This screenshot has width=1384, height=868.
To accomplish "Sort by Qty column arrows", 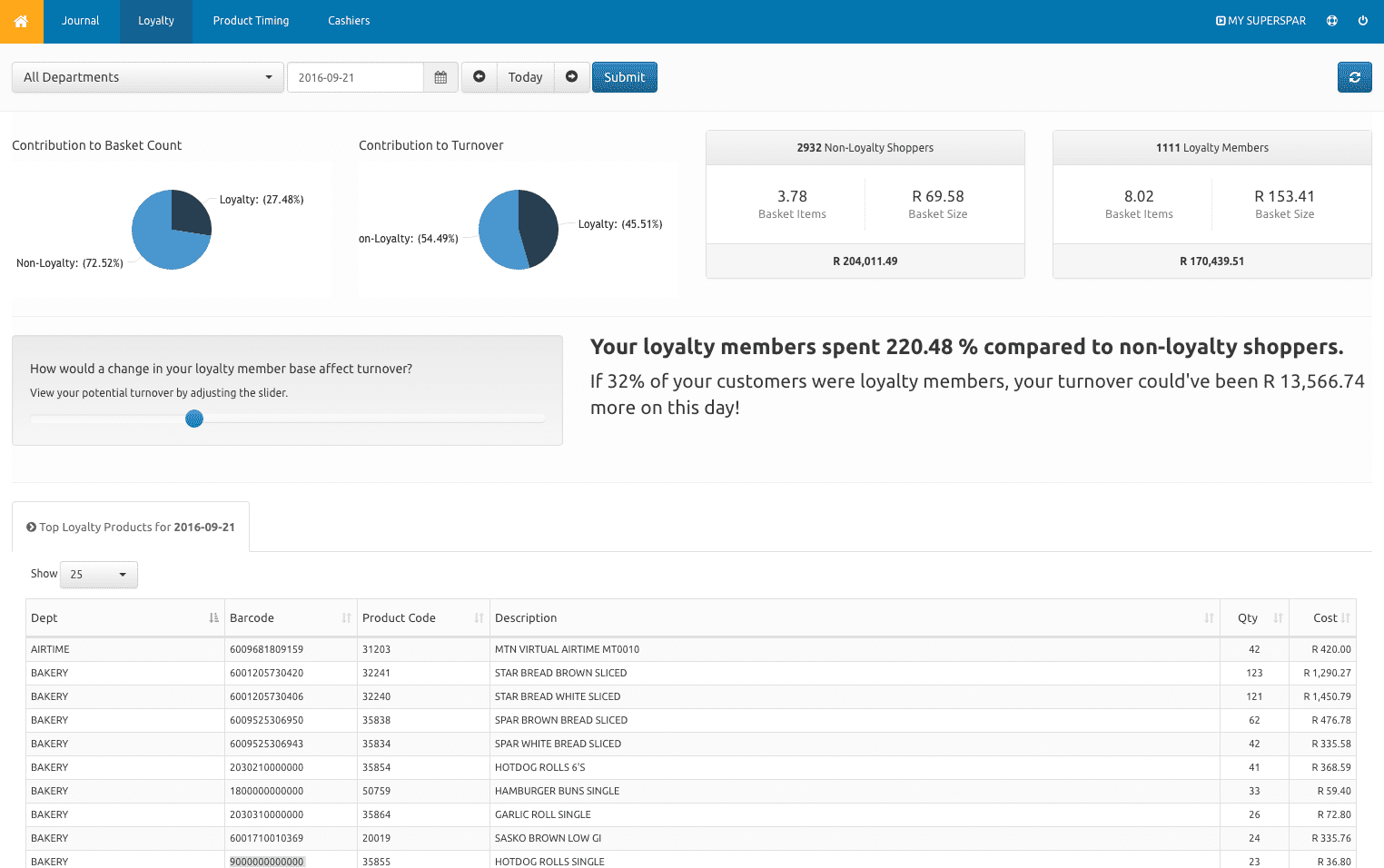I will pos(1278,618).
